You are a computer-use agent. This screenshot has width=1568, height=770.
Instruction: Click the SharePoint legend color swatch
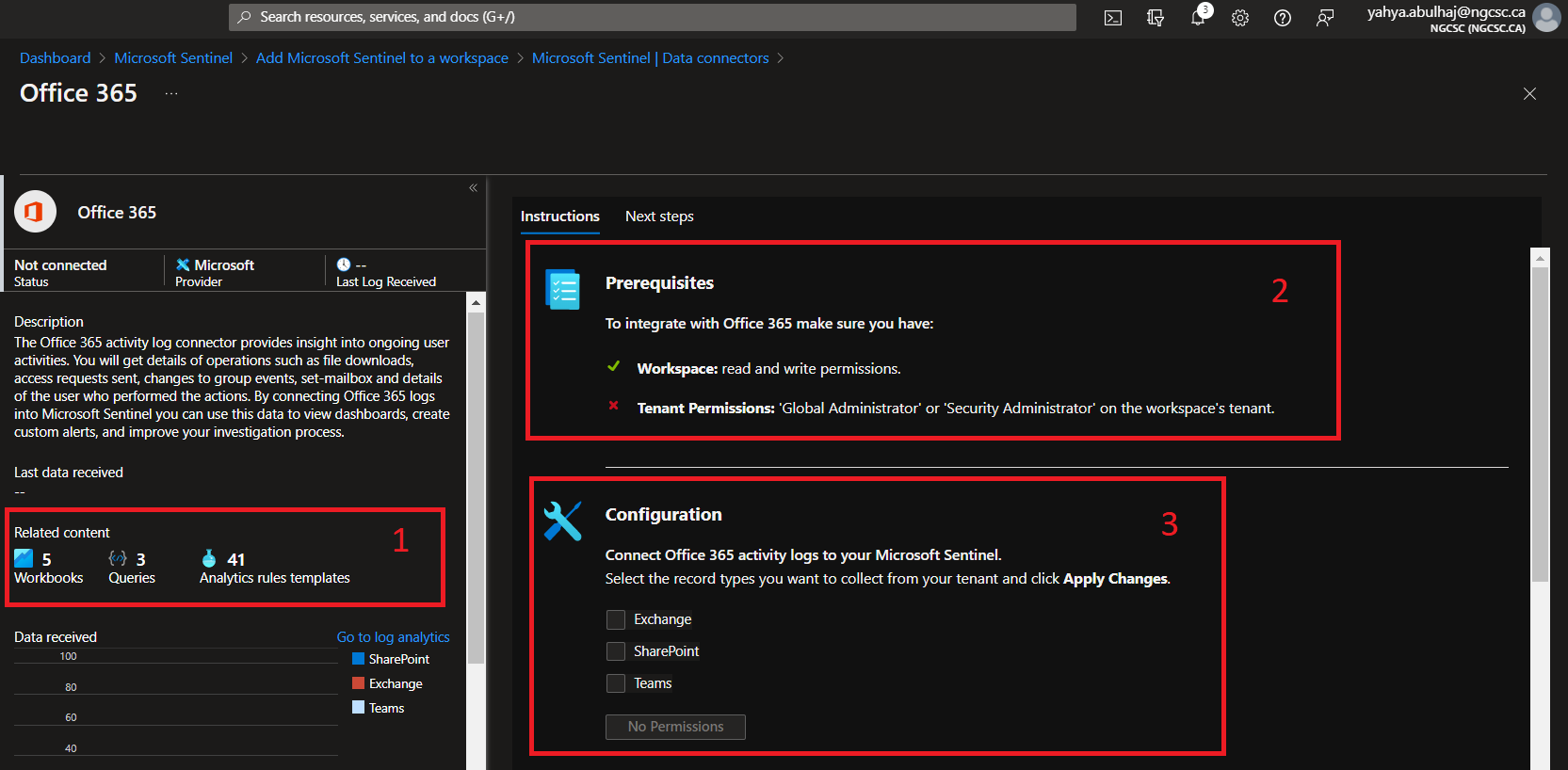coord(358,659)
